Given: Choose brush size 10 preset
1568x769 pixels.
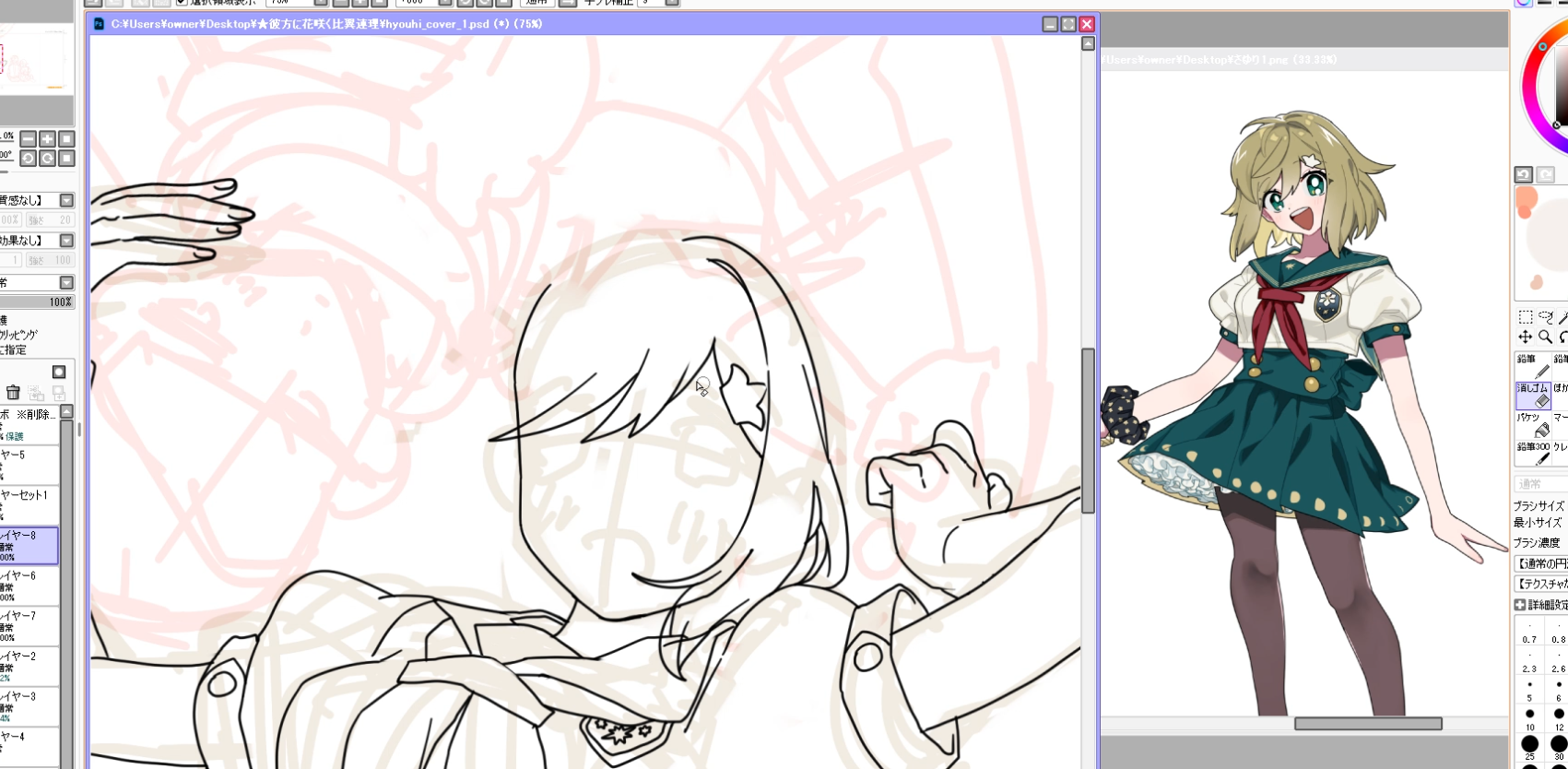Looking at the screenshot, I should (x=1530, y=715).
